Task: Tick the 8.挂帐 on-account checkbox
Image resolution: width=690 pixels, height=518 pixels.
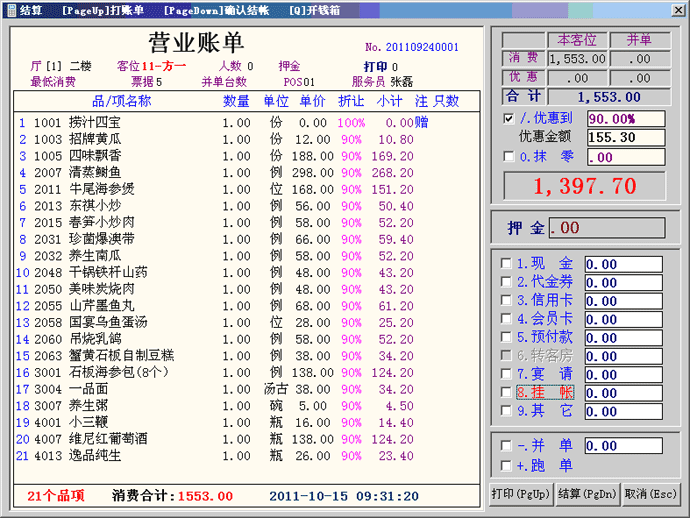Action: tap(508, 393)
